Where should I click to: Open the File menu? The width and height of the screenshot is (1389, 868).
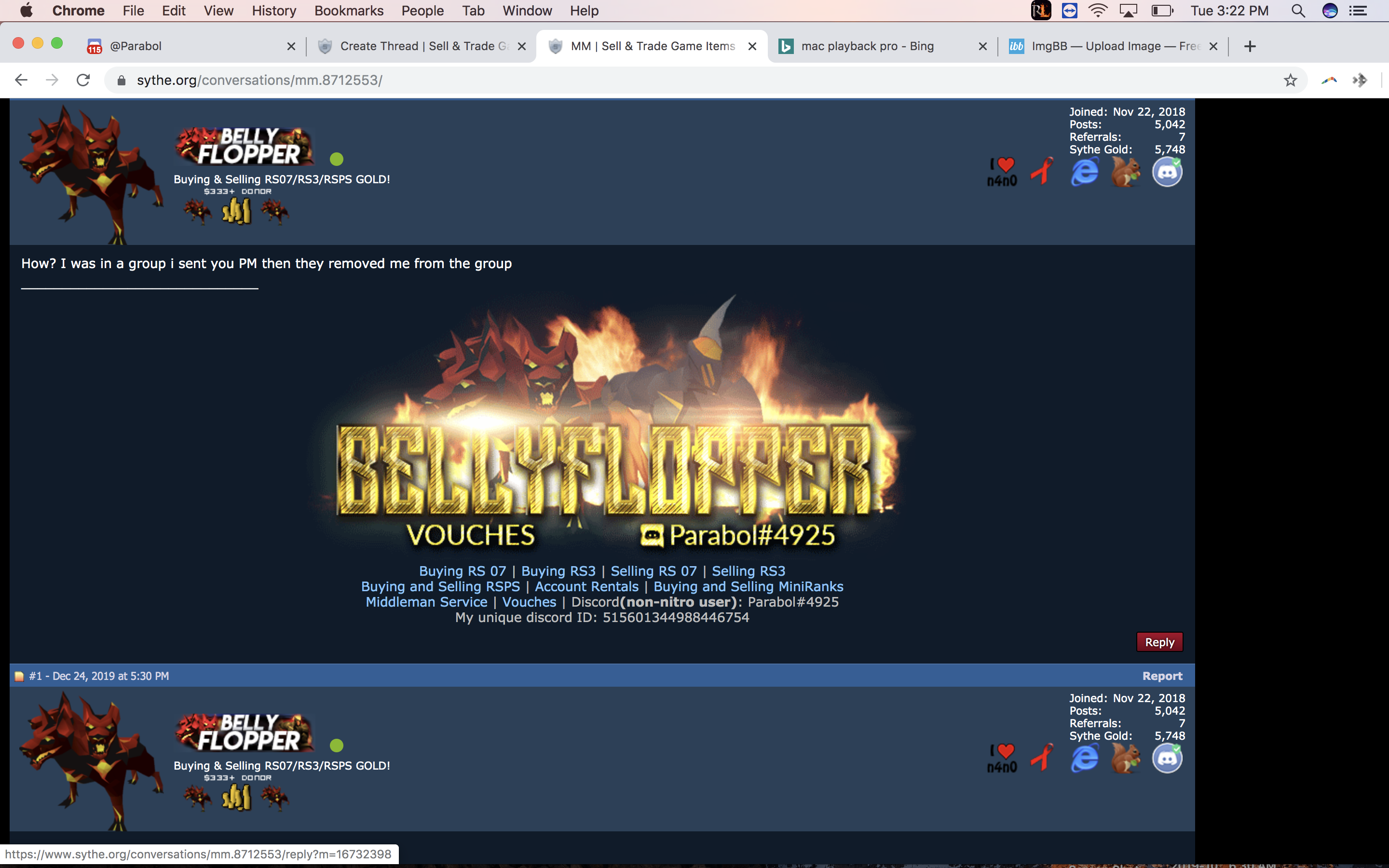(133, 10)
